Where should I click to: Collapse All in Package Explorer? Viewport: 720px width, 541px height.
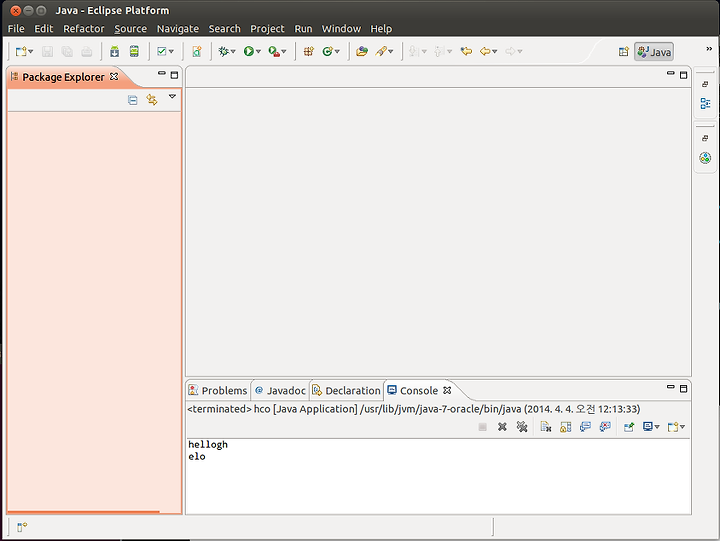(133, 100)
